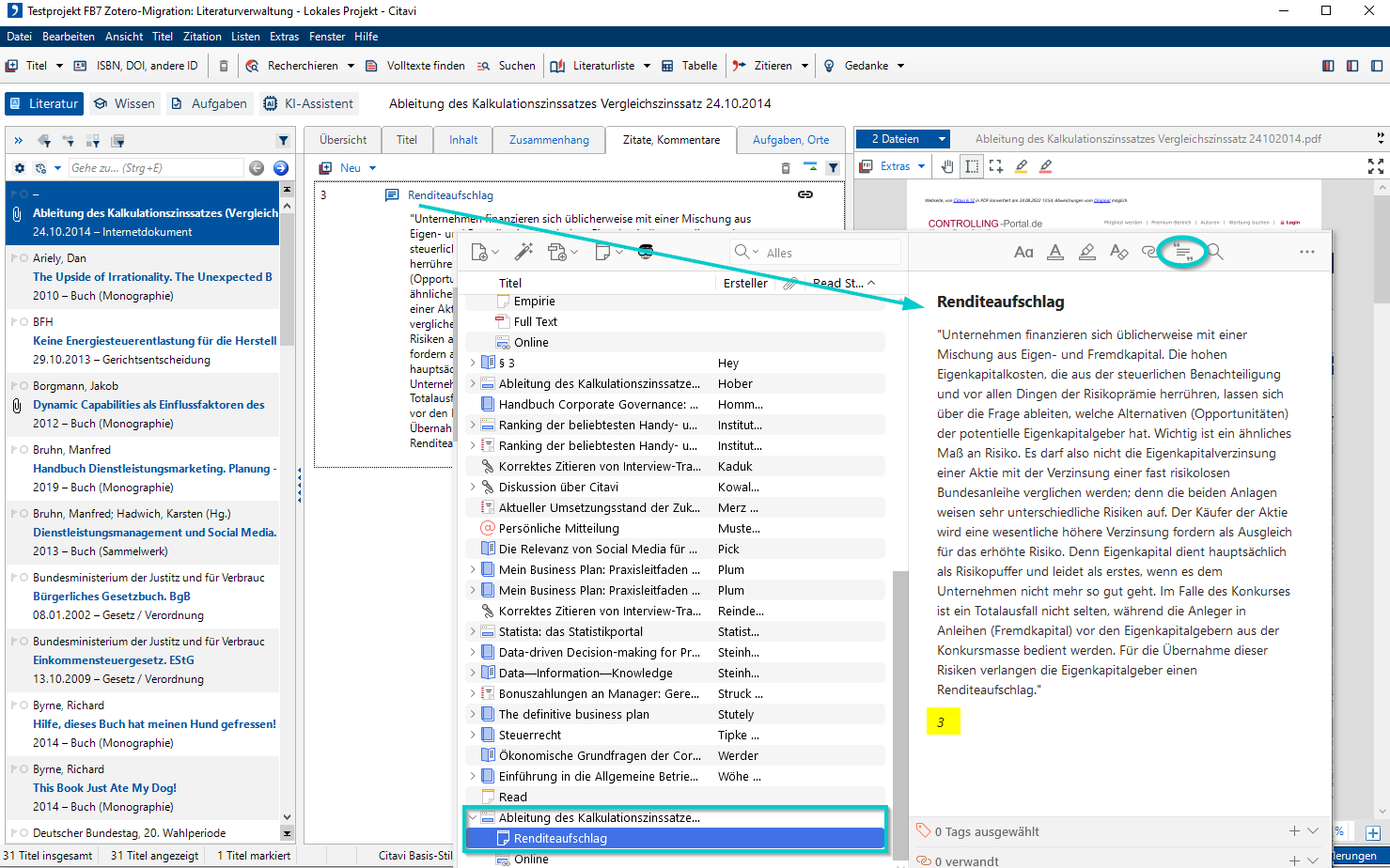Pick the red highlighter tool
Screen dimensions: 1390x868
click(1046, 166)
